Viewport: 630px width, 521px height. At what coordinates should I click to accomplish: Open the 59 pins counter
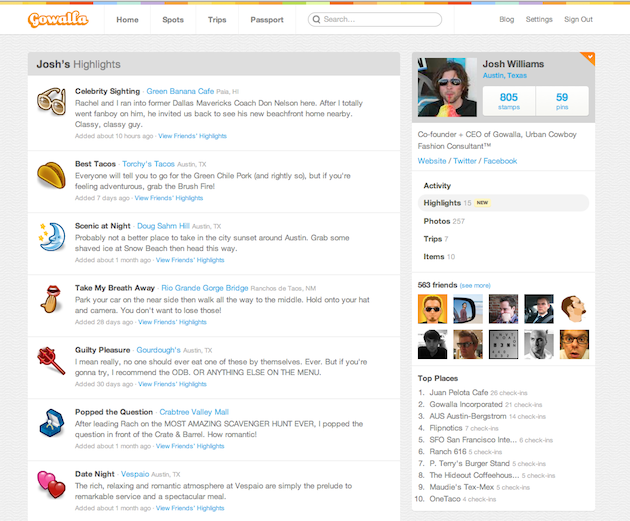[x=562, y=101]
